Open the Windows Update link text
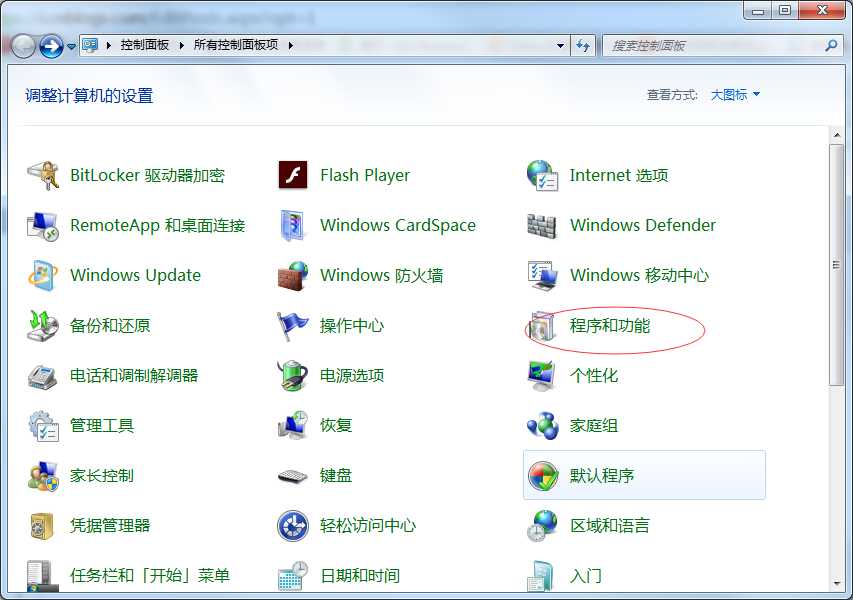853x600 pixels. 135,275
